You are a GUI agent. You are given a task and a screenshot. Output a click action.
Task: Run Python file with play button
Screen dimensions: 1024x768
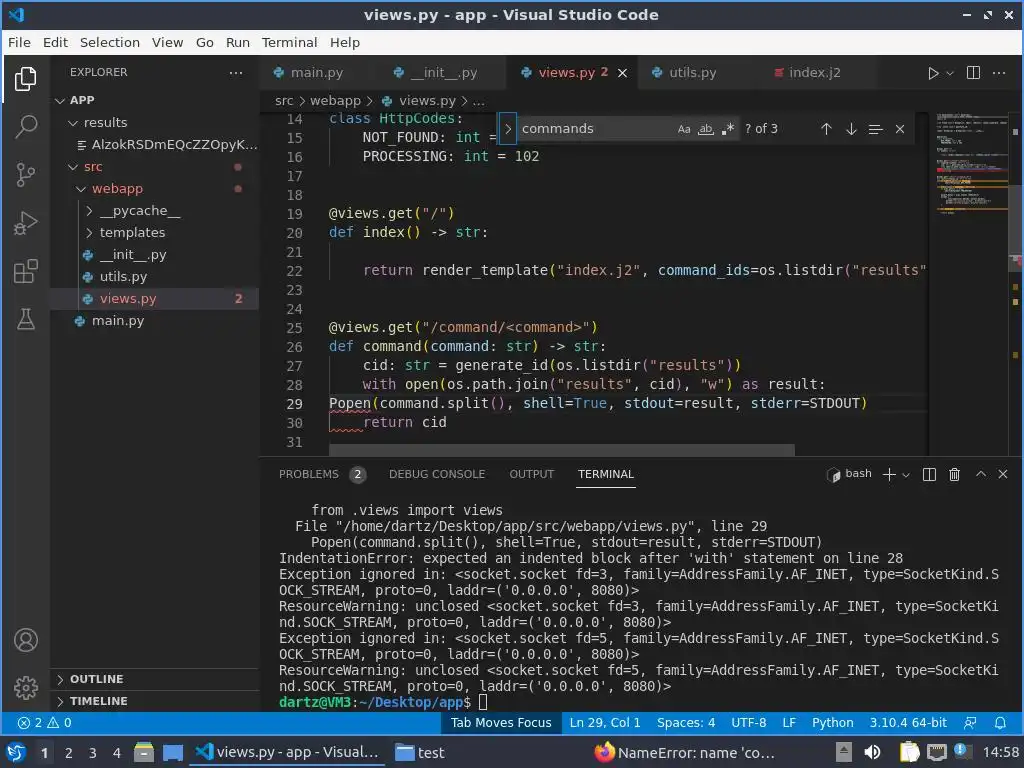933,73
